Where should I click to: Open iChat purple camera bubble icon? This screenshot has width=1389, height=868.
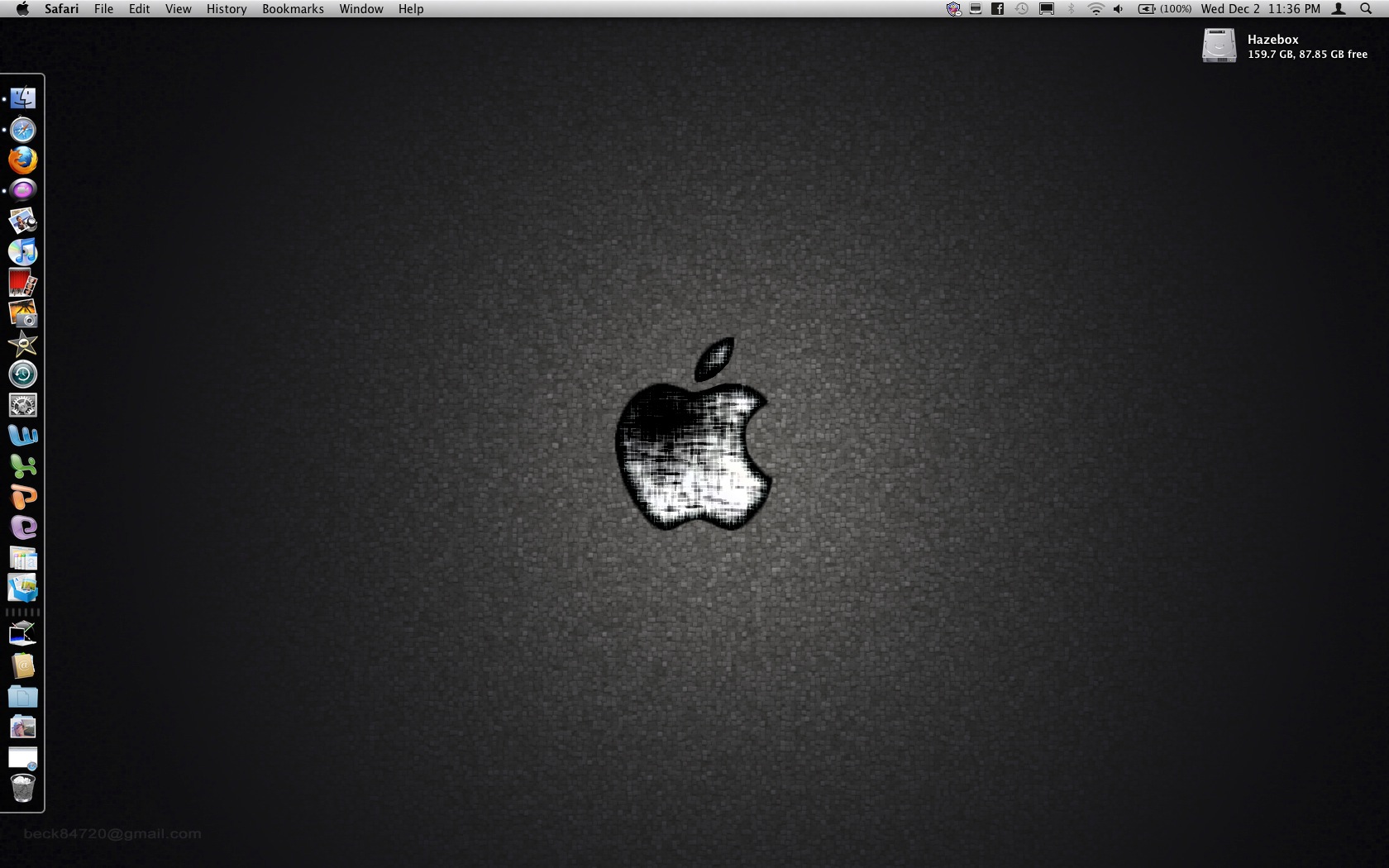coord(23,190)
